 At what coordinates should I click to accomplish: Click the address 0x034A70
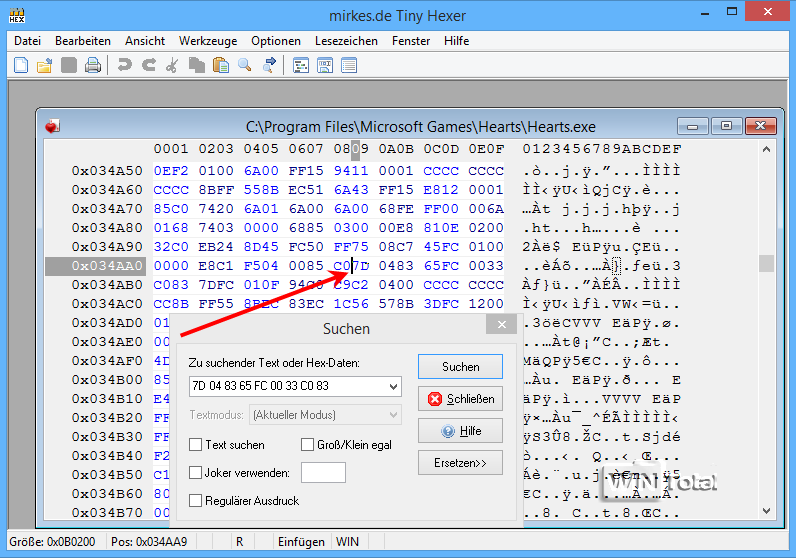pyautogui.click(x=107, y=209)
